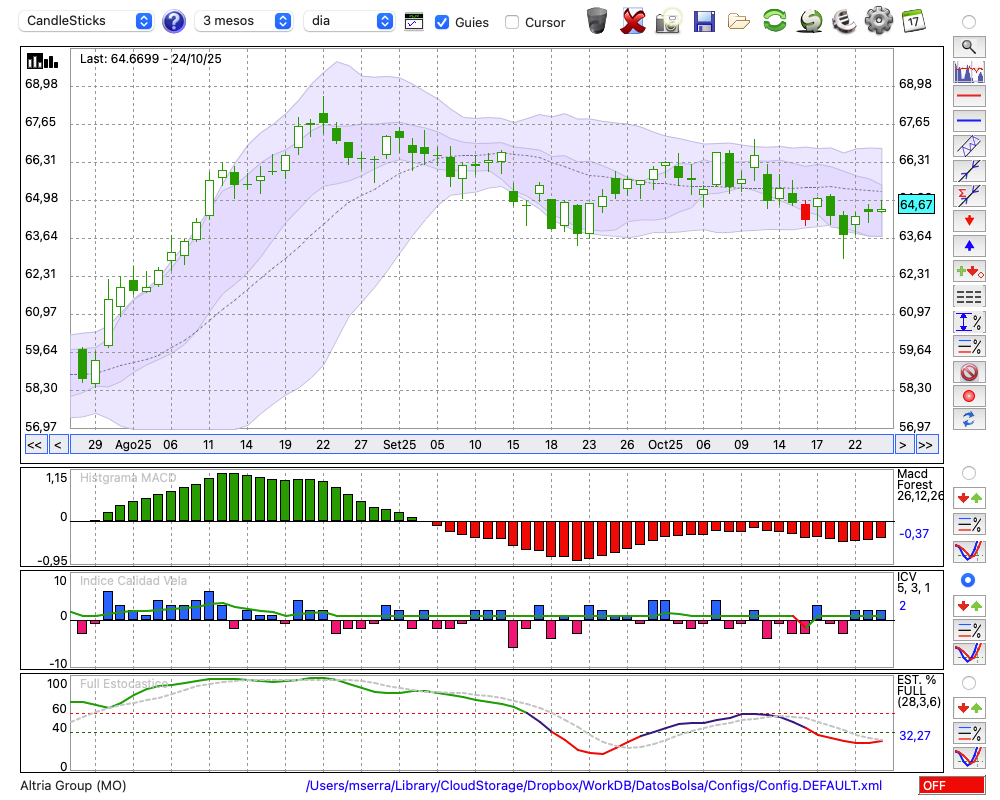Open the calendar date icon

pos(912,20)
